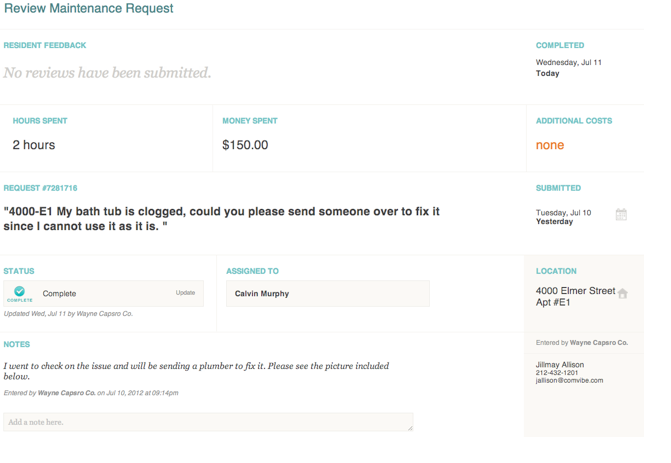Click the Resident Feedback section heading
This screenshot has height=463, width=671.
pyautogui.click(x=45, y=45)
